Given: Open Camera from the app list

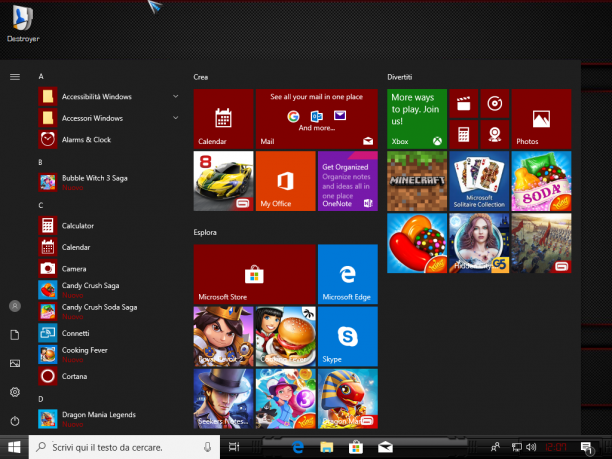Looking at the screenshot, I should point(109,269).
